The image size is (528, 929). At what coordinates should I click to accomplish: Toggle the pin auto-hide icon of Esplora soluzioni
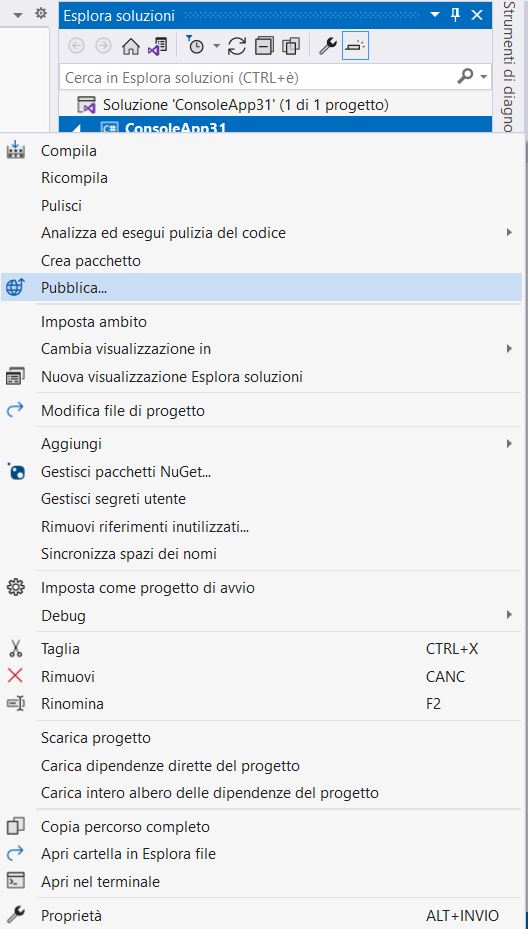456,15
